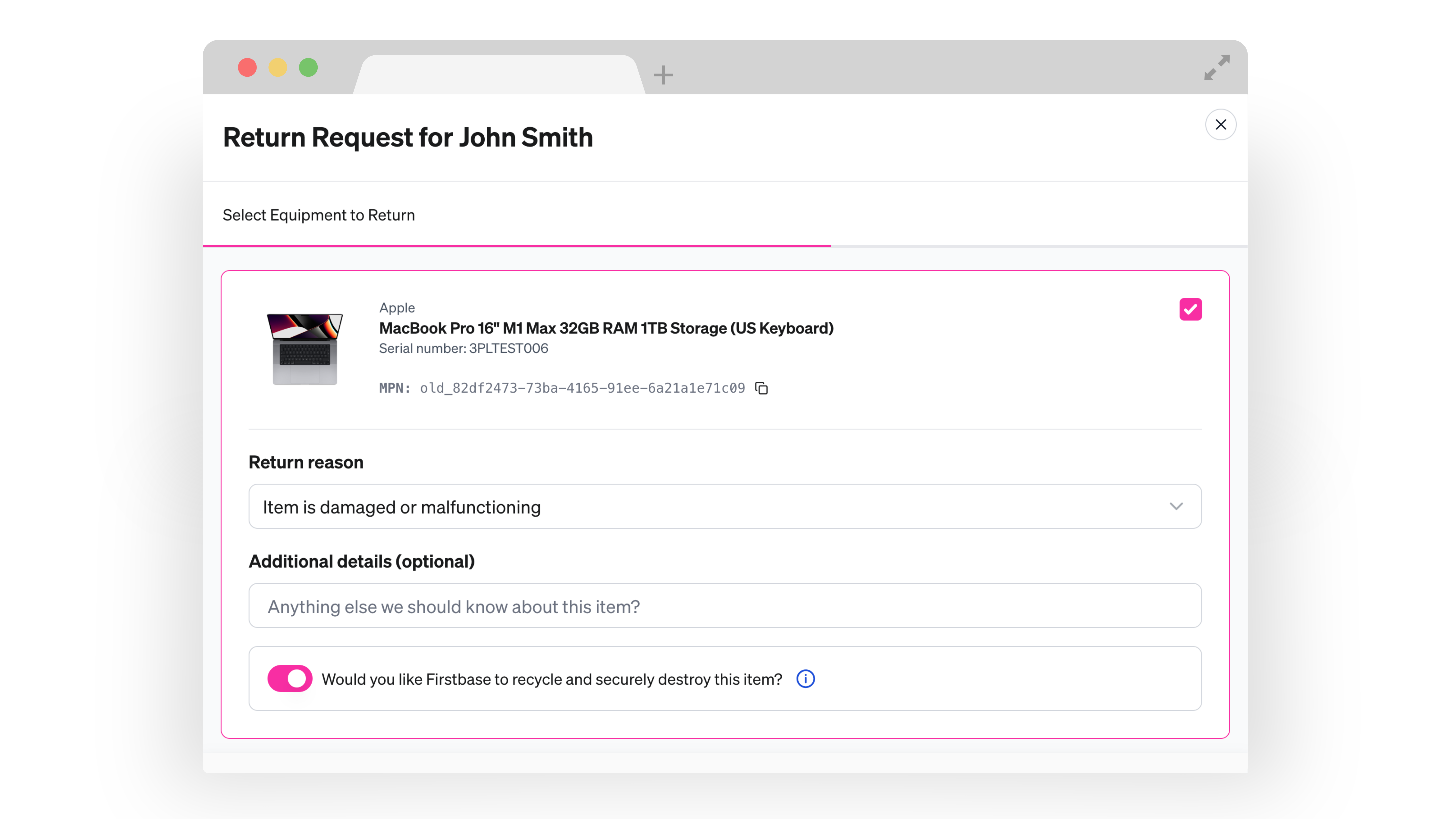Click the Return reason chevron arrow

coord(1176,506)
